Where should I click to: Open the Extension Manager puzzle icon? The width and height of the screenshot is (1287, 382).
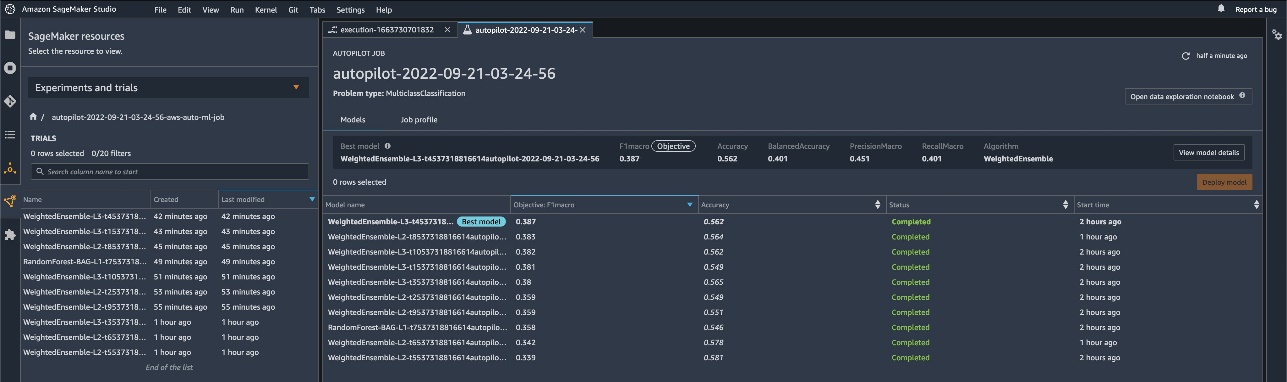click(10, 235)
